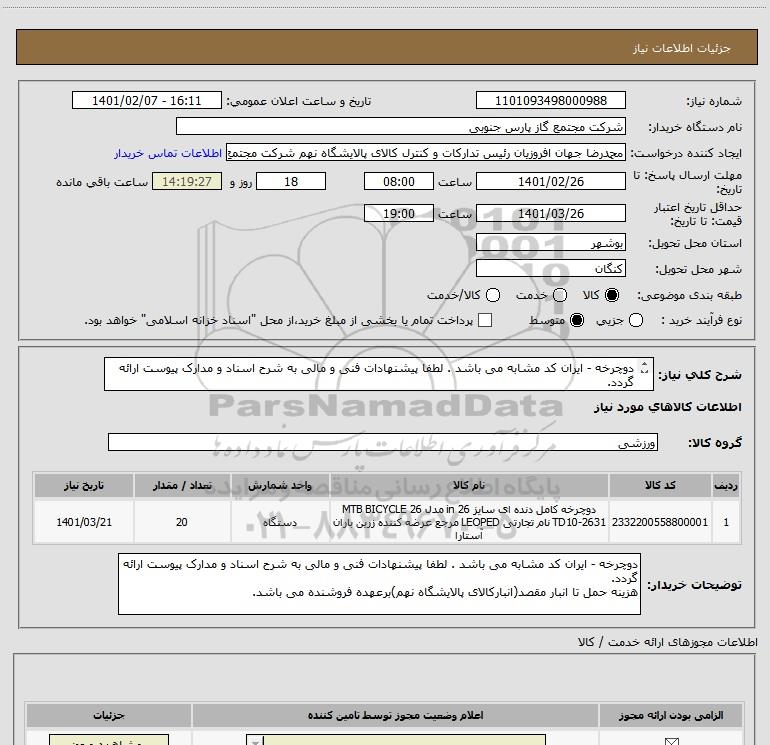Click the تاریخ نیاز column header
The image size is (770, 745).
click(83, 485)
